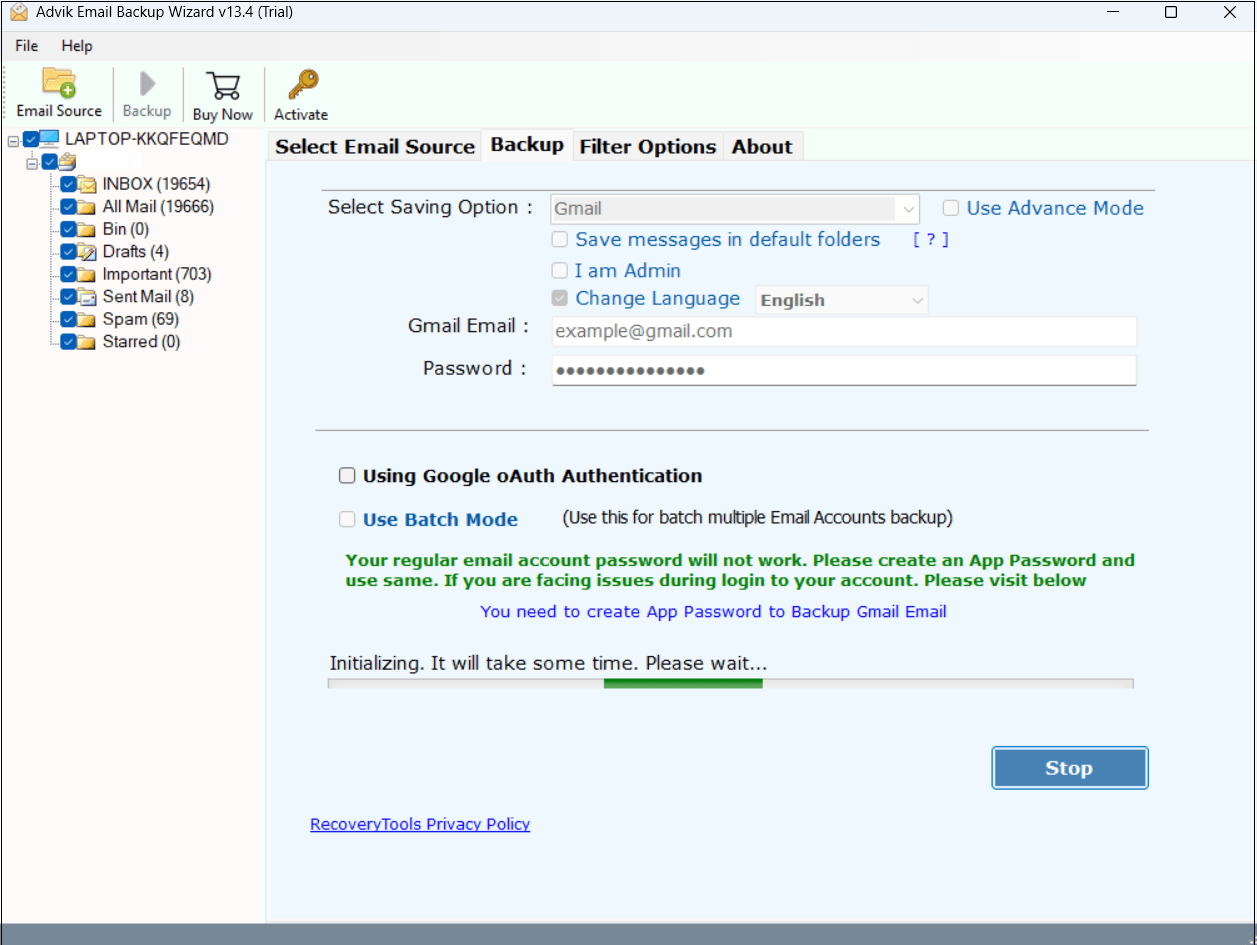Click the Starred folder icon
Screen dimensions: 1257x945
88,342
